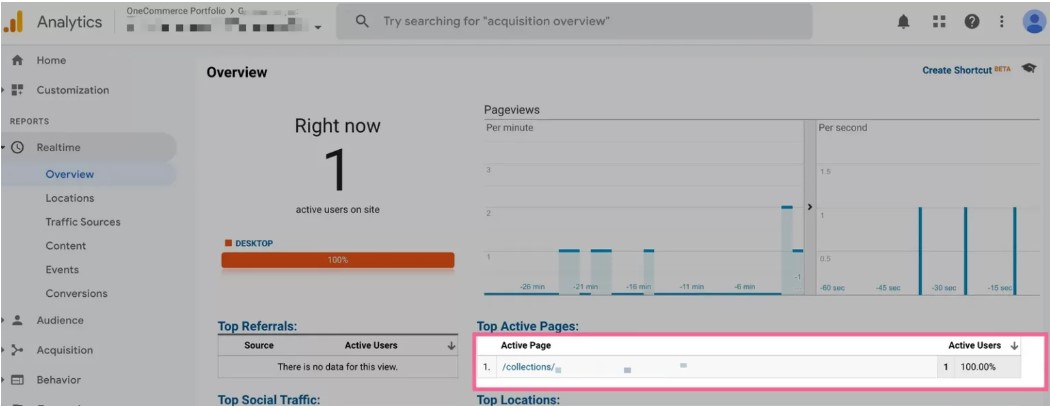Click the 100.00% cell in Top Active Pages
This screenshot has width=1050, height=406.
[x=977, y=366]
